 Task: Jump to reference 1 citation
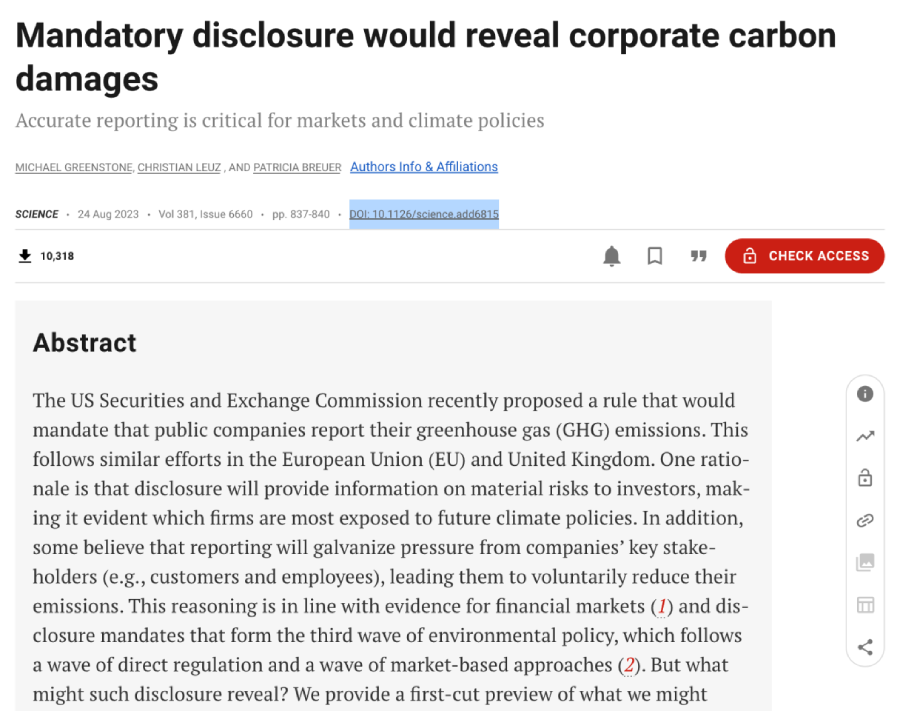click(660, 607)
